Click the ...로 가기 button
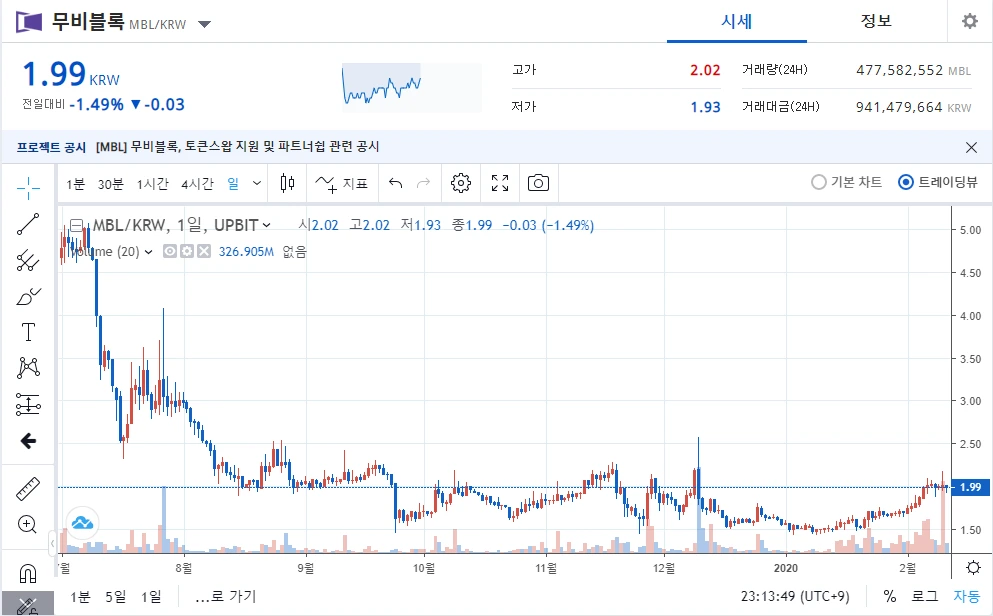The height and width of the screenshot is (616, 993). 223,595
